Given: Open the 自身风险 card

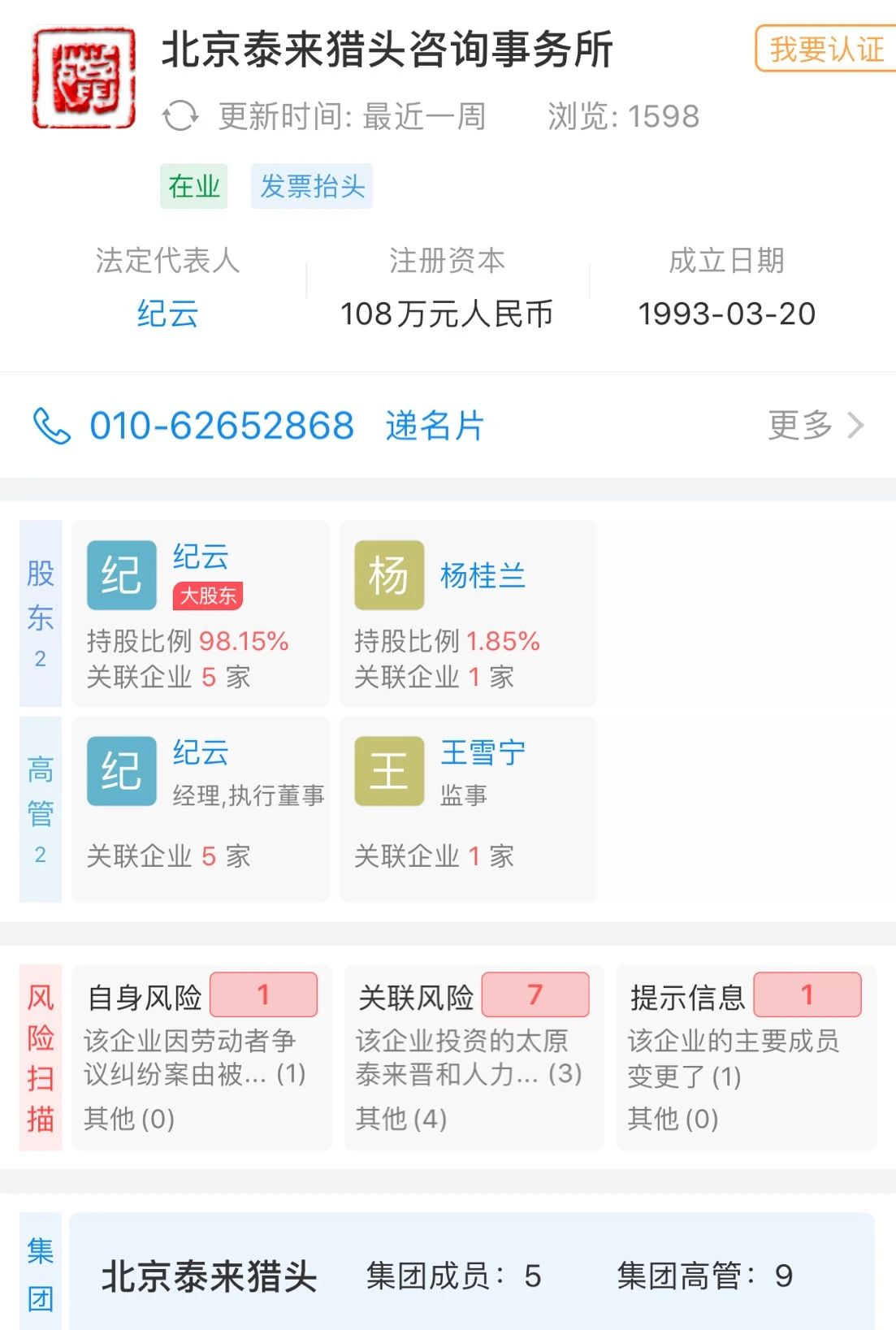Looking at the screenshot, I should click(202, 1057).
